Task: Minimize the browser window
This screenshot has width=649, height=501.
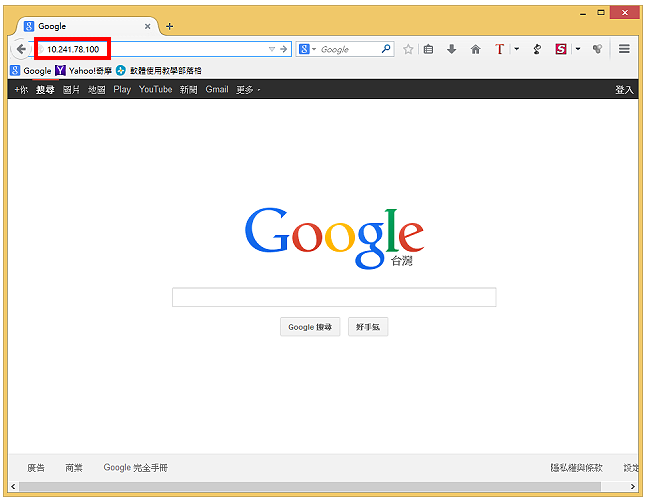Action: pos(583,13)
